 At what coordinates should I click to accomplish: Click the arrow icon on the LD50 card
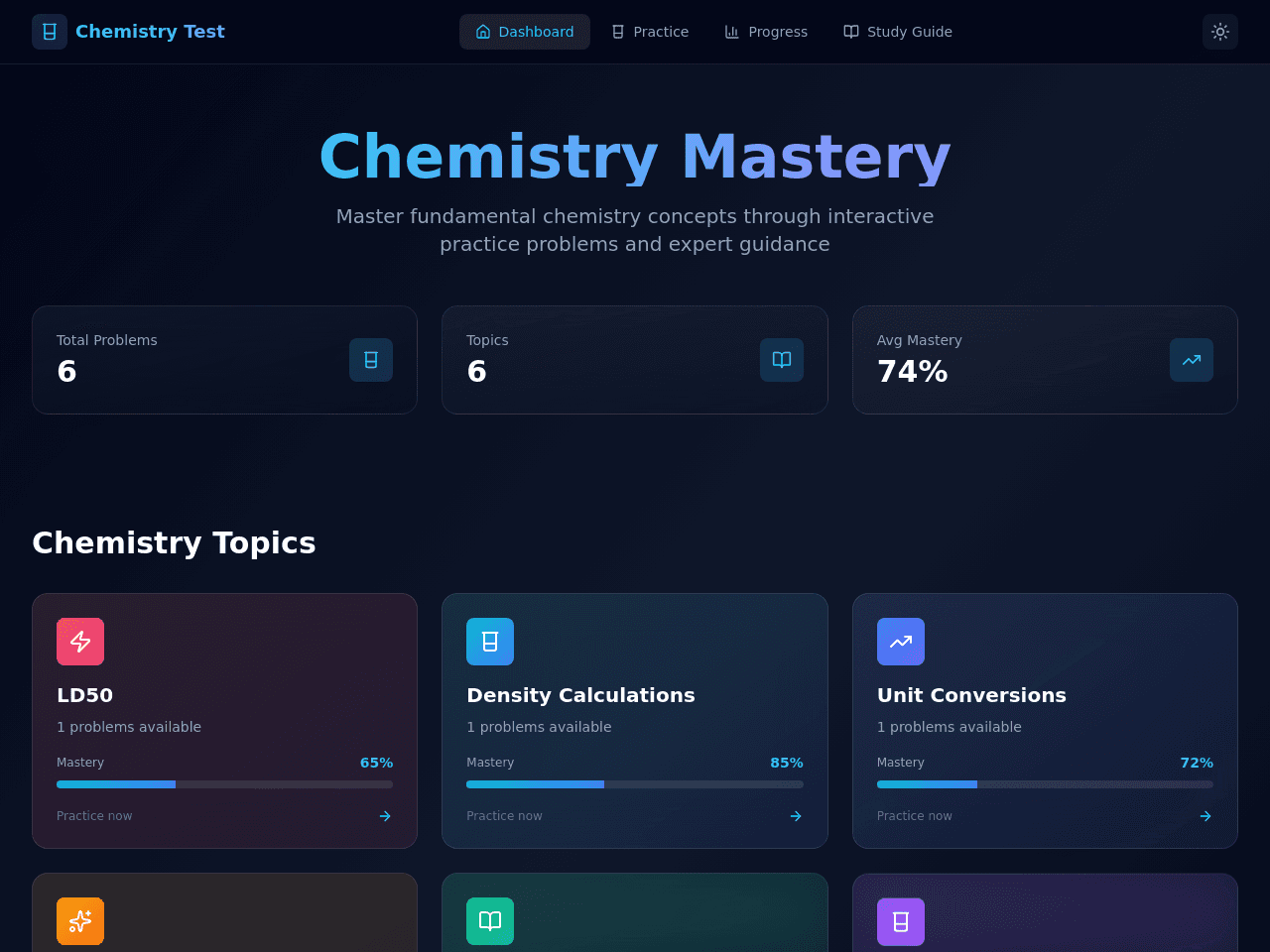pyautogui.click(x=385, y=816)
